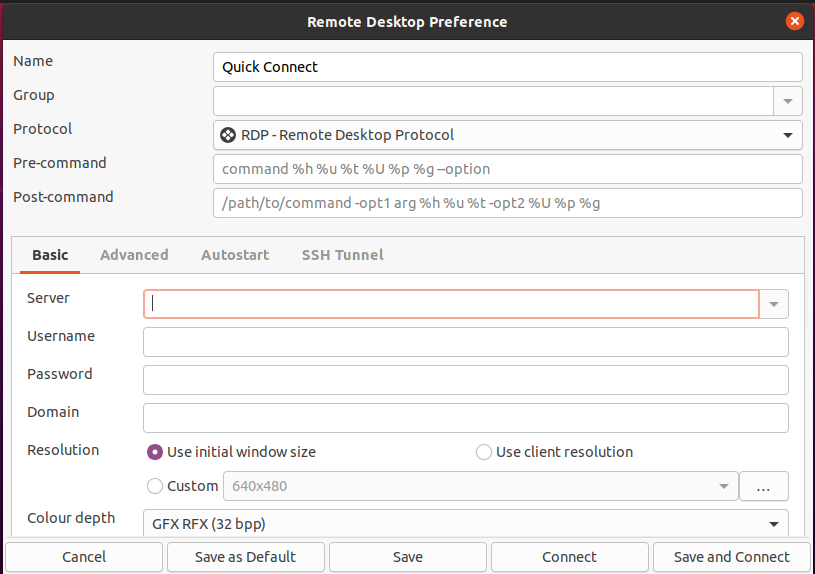
Task: Open the custom resolution 640x480 dropdown
Action: click(x=481, y=486)
